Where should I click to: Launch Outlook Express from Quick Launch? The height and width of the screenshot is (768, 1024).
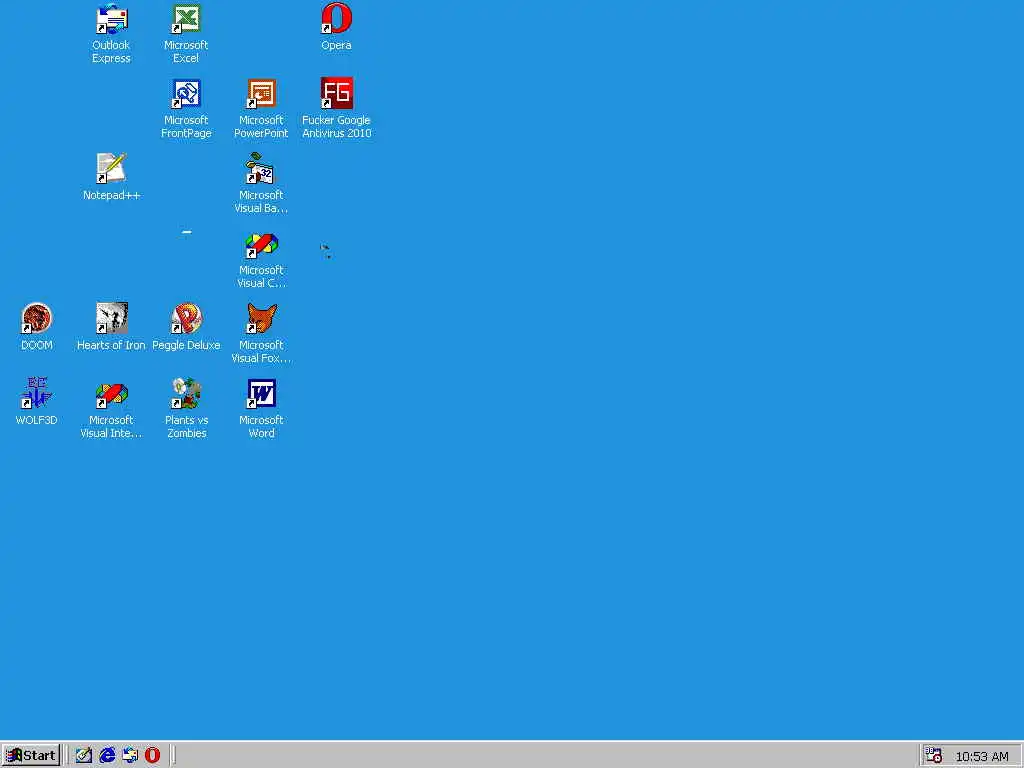[130, 756]
